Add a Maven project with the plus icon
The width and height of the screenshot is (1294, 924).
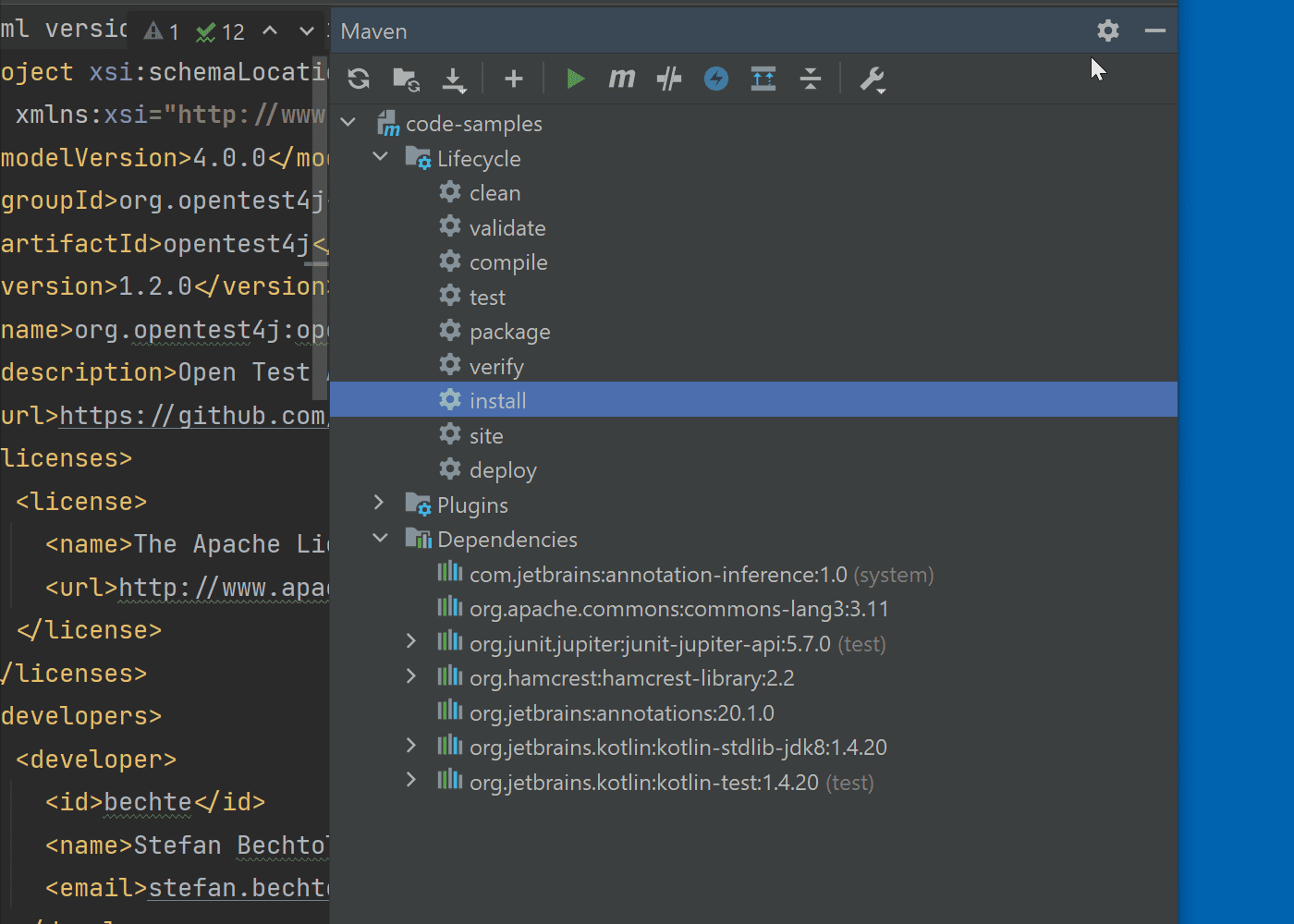tap(513, 79)
